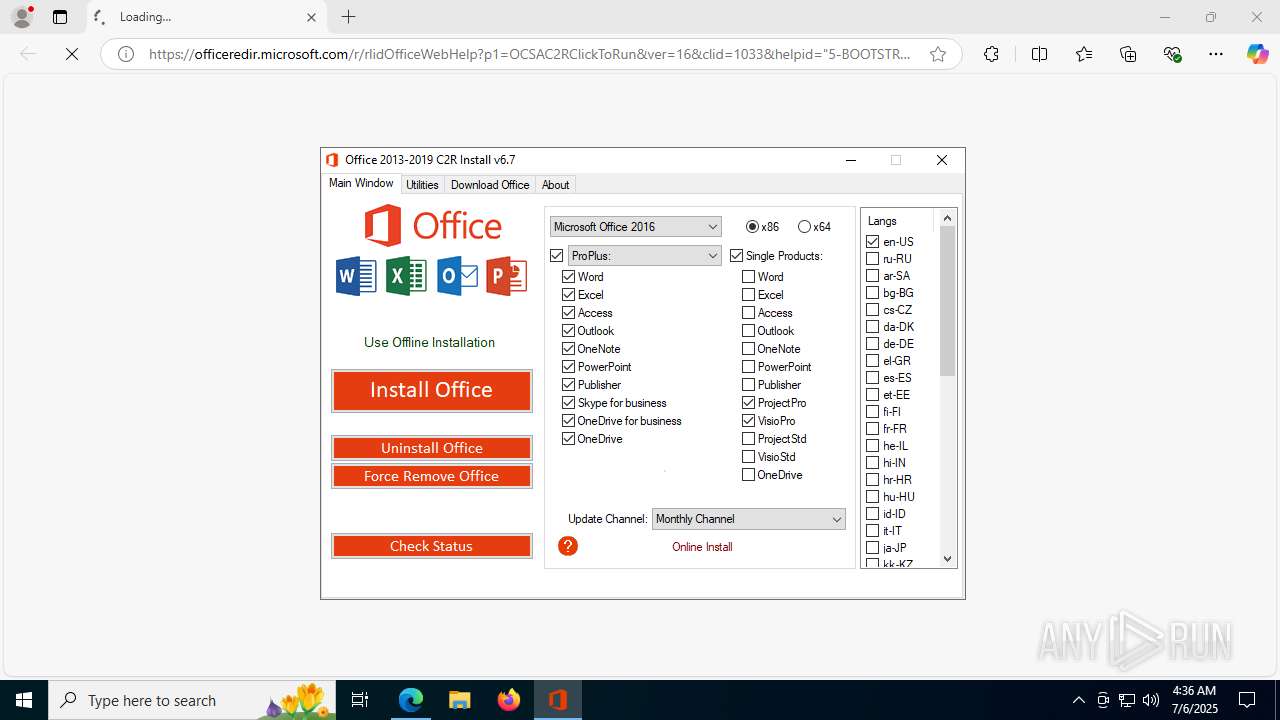Click the browser address bar URL
1280x720 pixels.
(x=530, y=54)
